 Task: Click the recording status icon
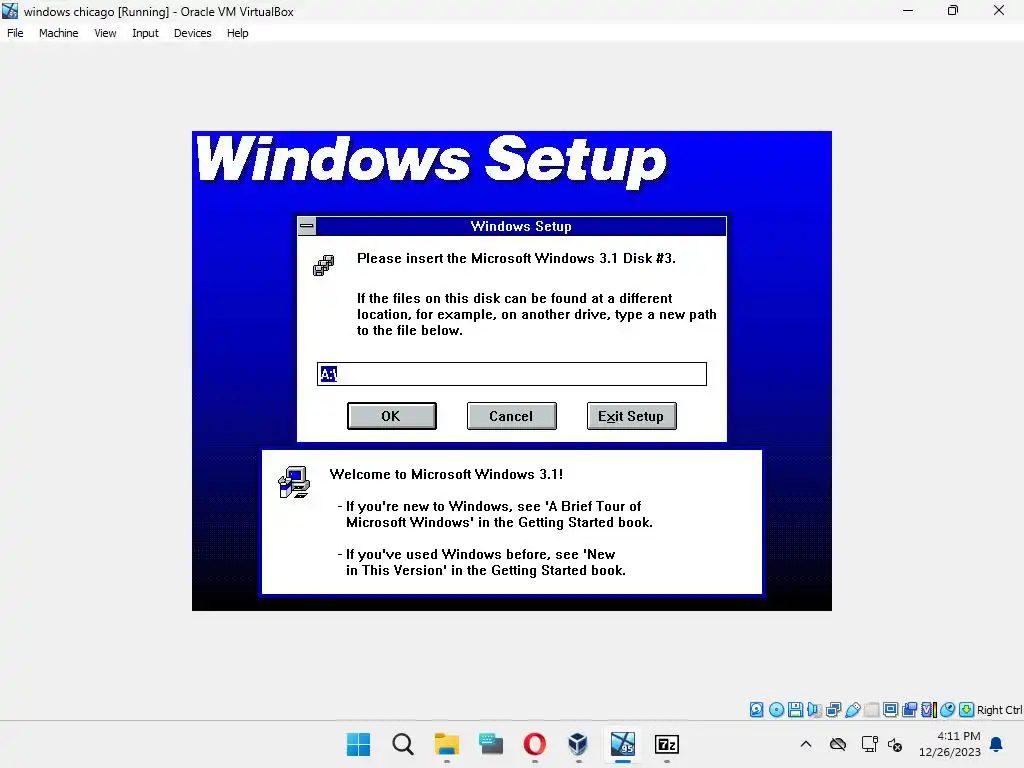[x=909, y=709]
